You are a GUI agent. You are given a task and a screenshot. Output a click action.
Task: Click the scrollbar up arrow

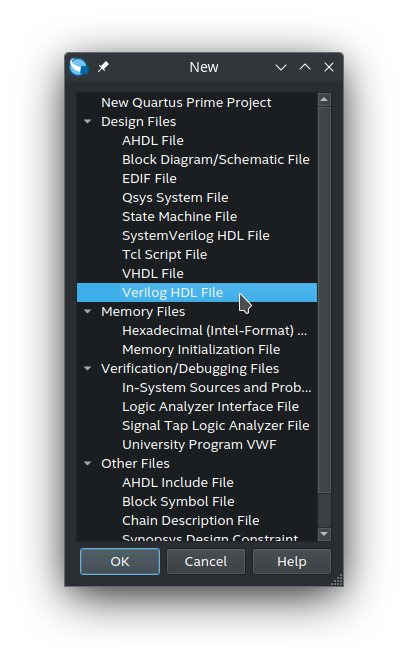[x=324, y=100]
